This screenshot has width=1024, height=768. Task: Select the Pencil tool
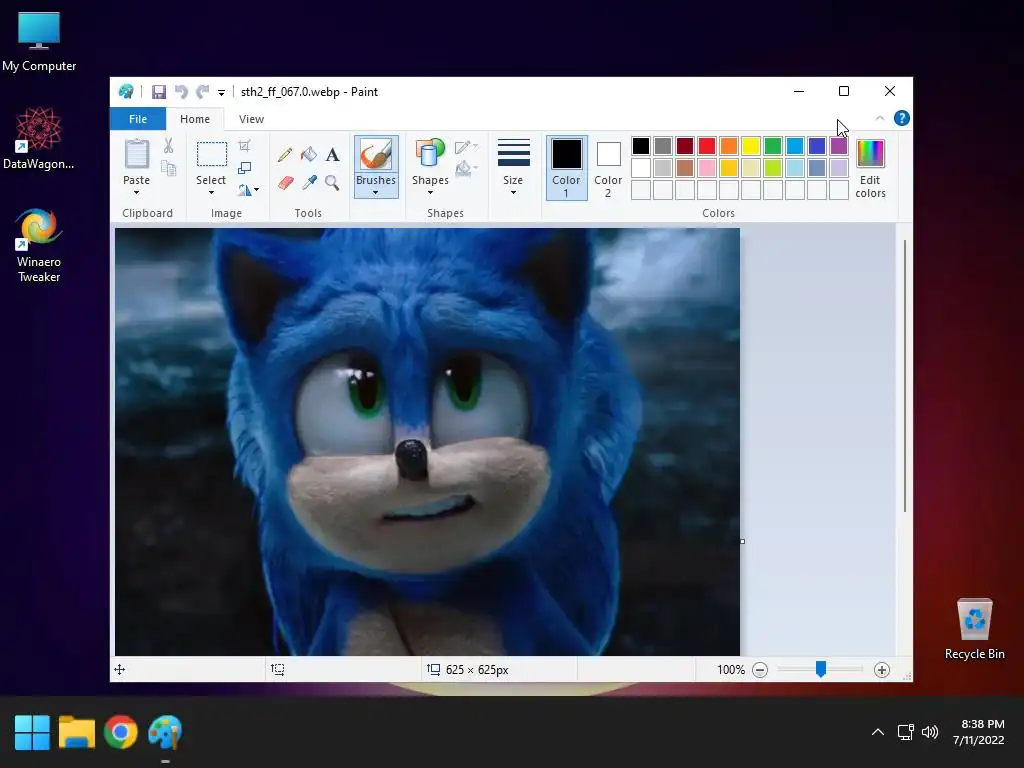pos(285,155)
